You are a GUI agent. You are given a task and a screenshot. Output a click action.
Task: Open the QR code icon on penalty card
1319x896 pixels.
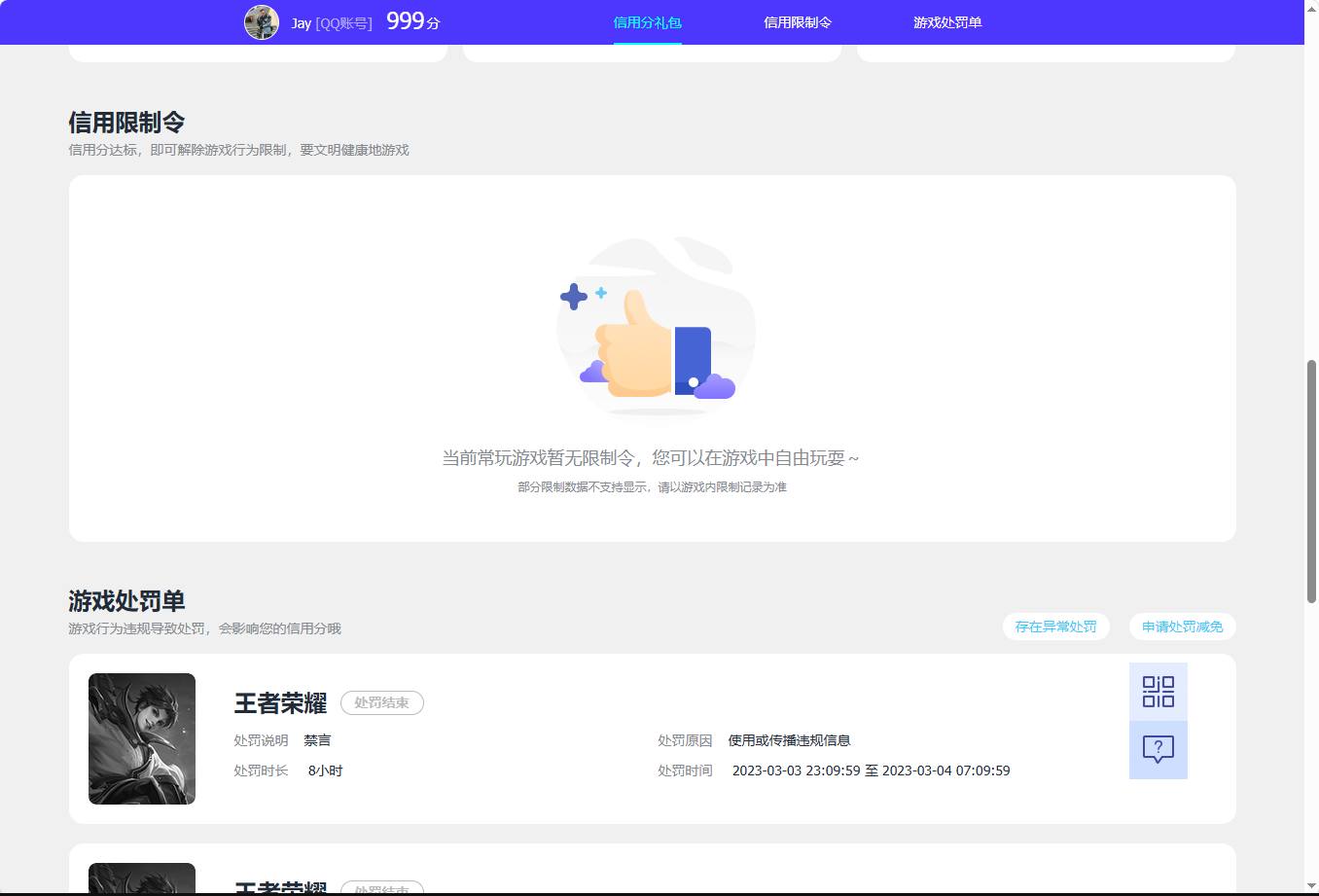(x=1158, y=692)
